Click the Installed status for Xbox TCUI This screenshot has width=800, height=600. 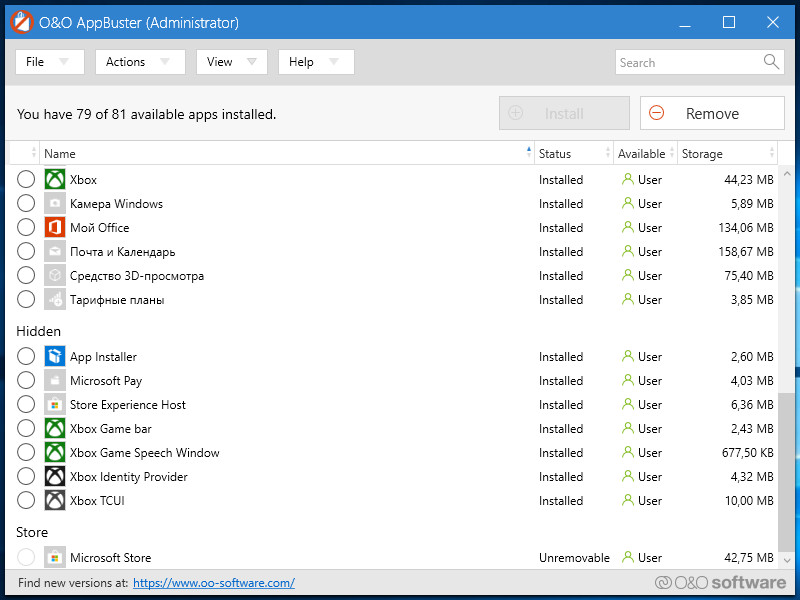pyautogui.click(x=561, y=501)
